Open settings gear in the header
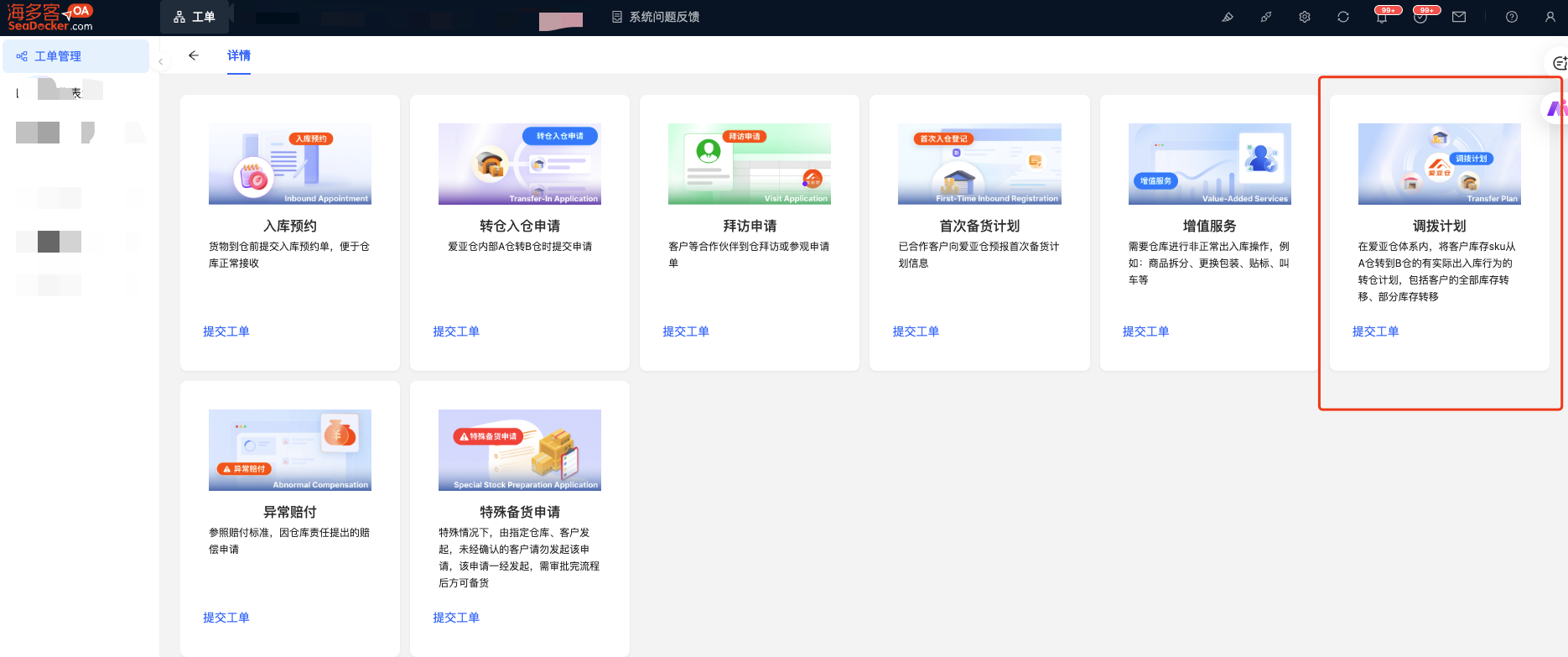Image resolution: width=1568 pixels, height=657 pixels. pyautogui.click(x=1305, y=17)
